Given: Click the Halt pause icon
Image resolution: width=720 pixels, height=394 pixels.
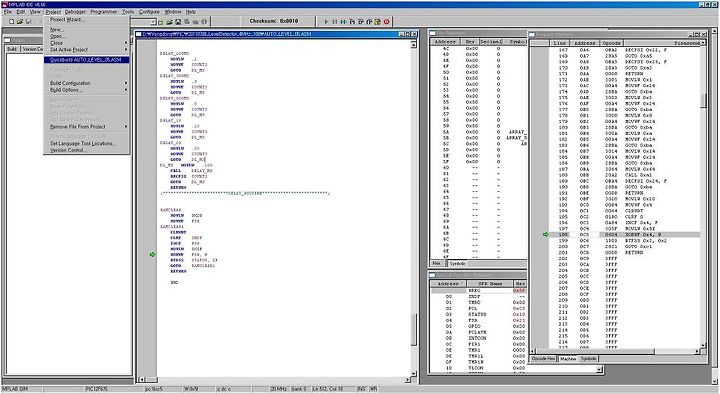Looking at the screenshot, I should [335, 22].
